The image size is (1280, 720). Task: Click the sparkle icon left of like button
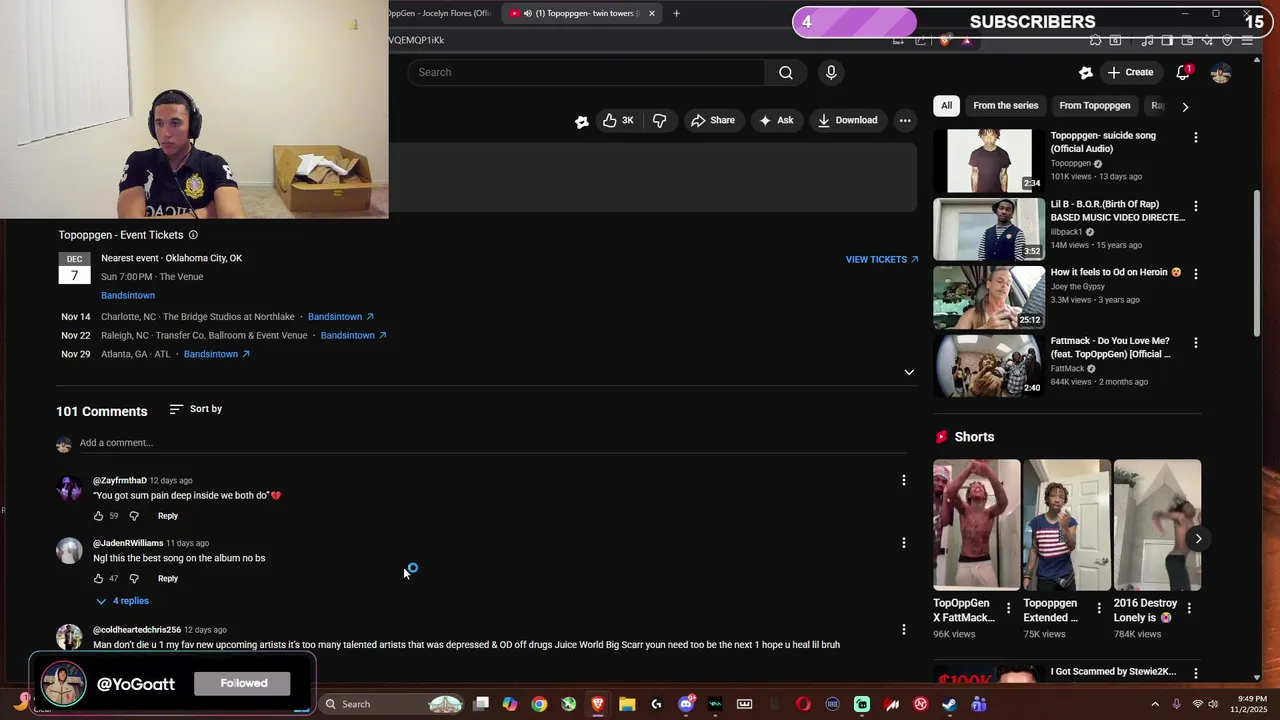(x=582, y=121)
